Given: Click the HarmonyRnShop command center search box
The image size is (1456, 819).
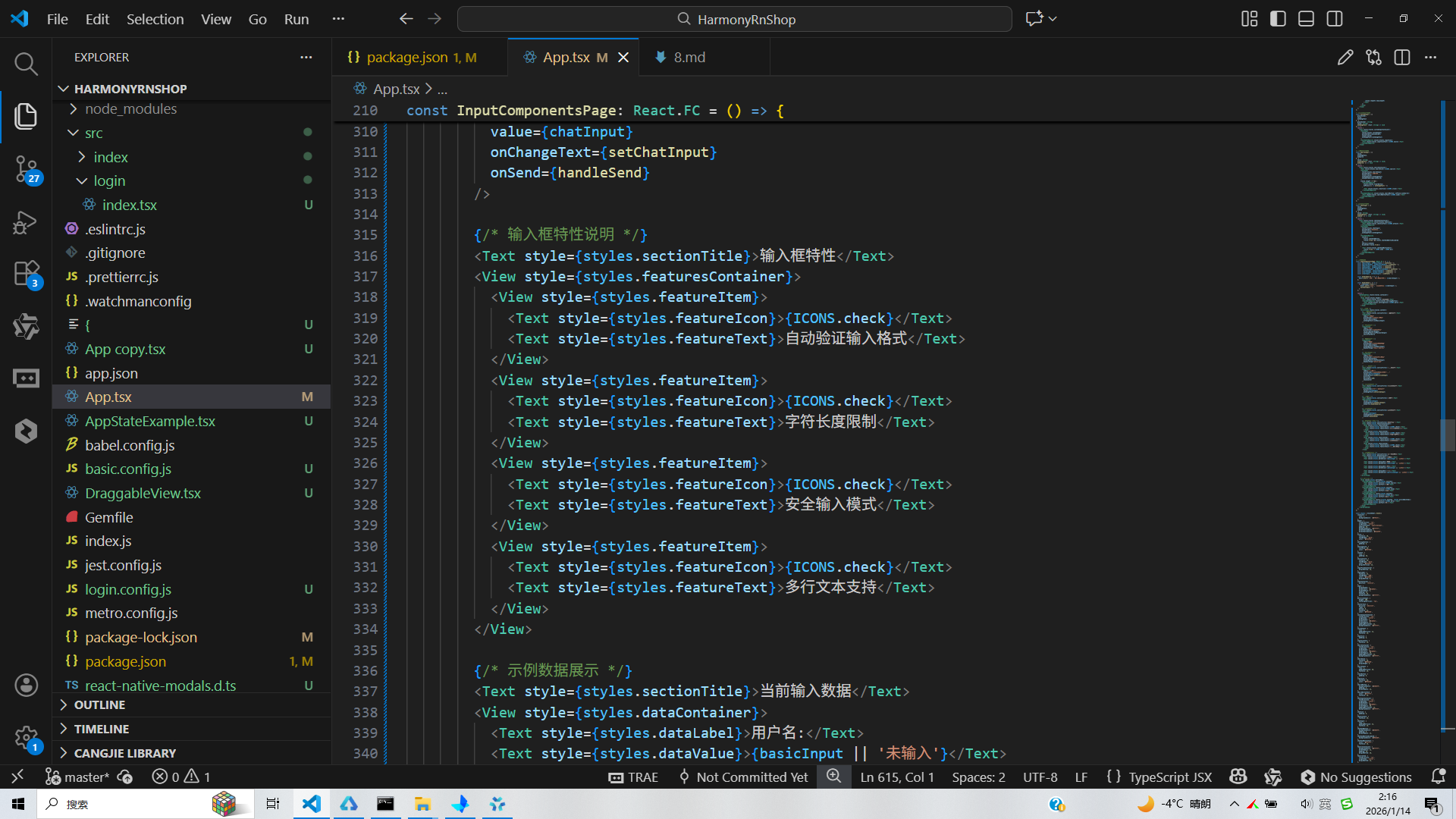Looking at the screenshot, I should pyautogui.click(x=734, y=19).
